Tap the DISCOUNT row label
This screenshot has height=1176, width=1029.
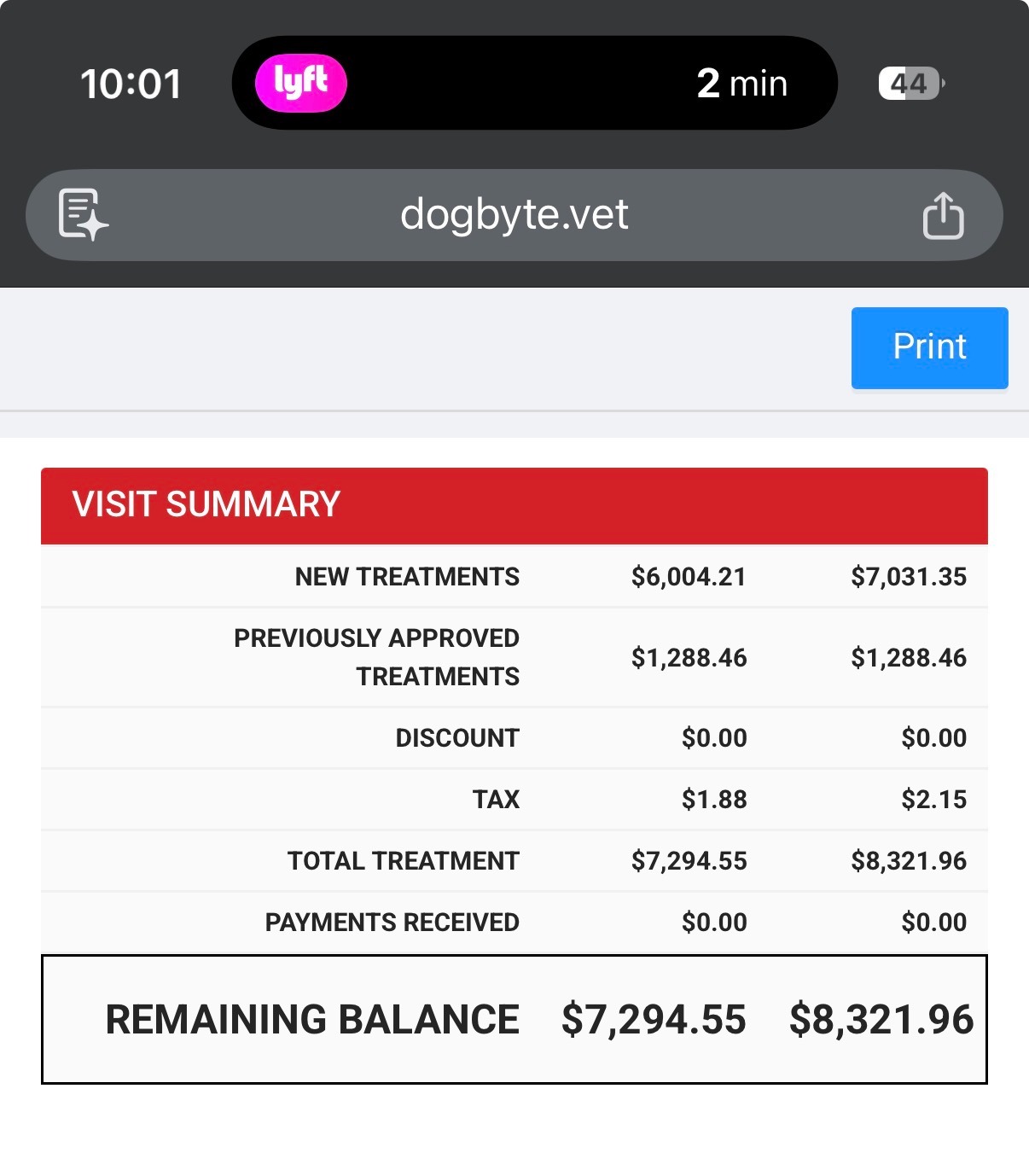tap(457, 738)
